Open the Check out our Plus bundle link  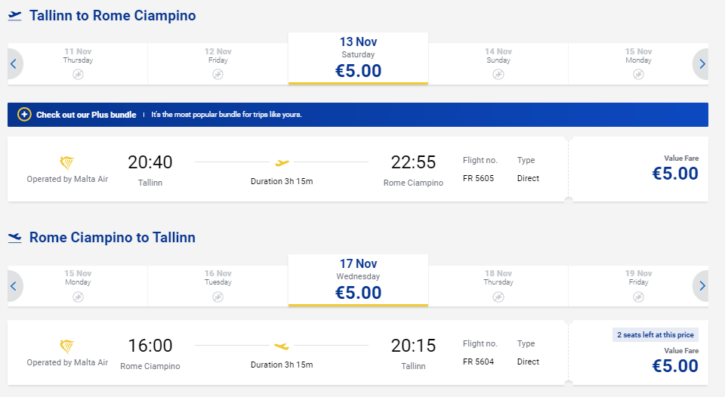pyautogui.click(x=86, y=115)
